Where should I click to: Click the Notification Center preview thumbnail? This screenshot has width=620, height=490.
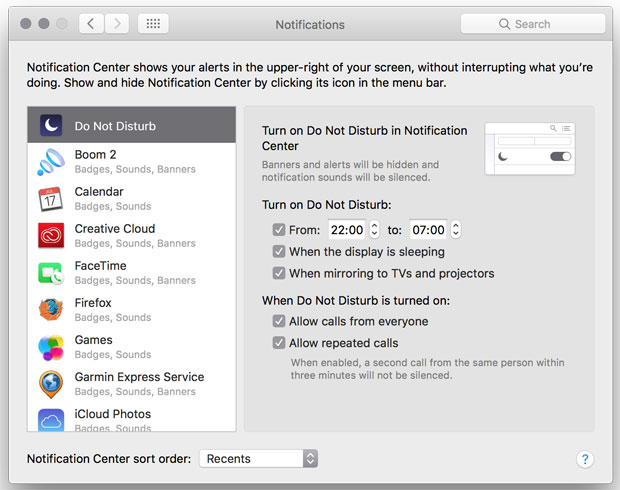[x=530, y=149]
